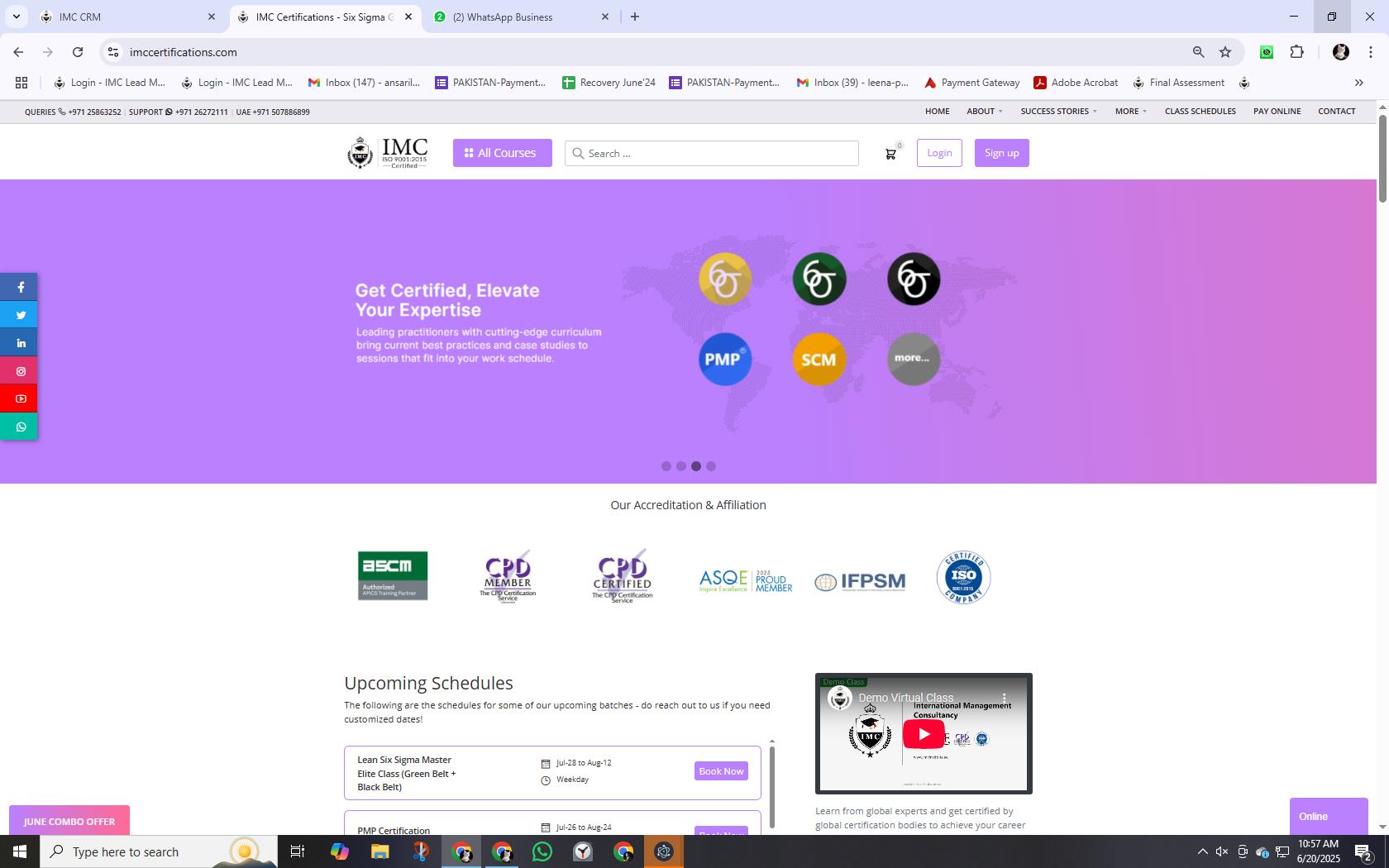Click the Login button
1389x868 pixels.
[x=939, y=153]
